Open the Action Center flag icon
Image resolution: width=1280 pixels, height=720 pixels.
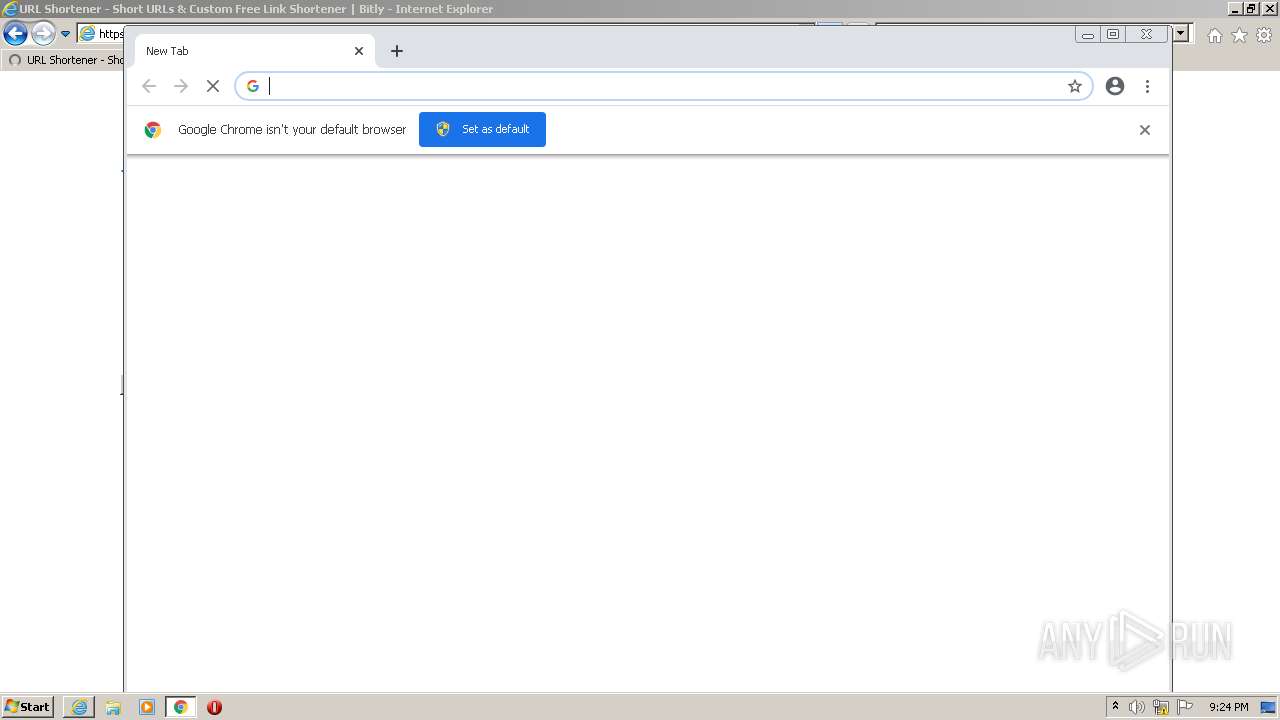click(1185, 707)
